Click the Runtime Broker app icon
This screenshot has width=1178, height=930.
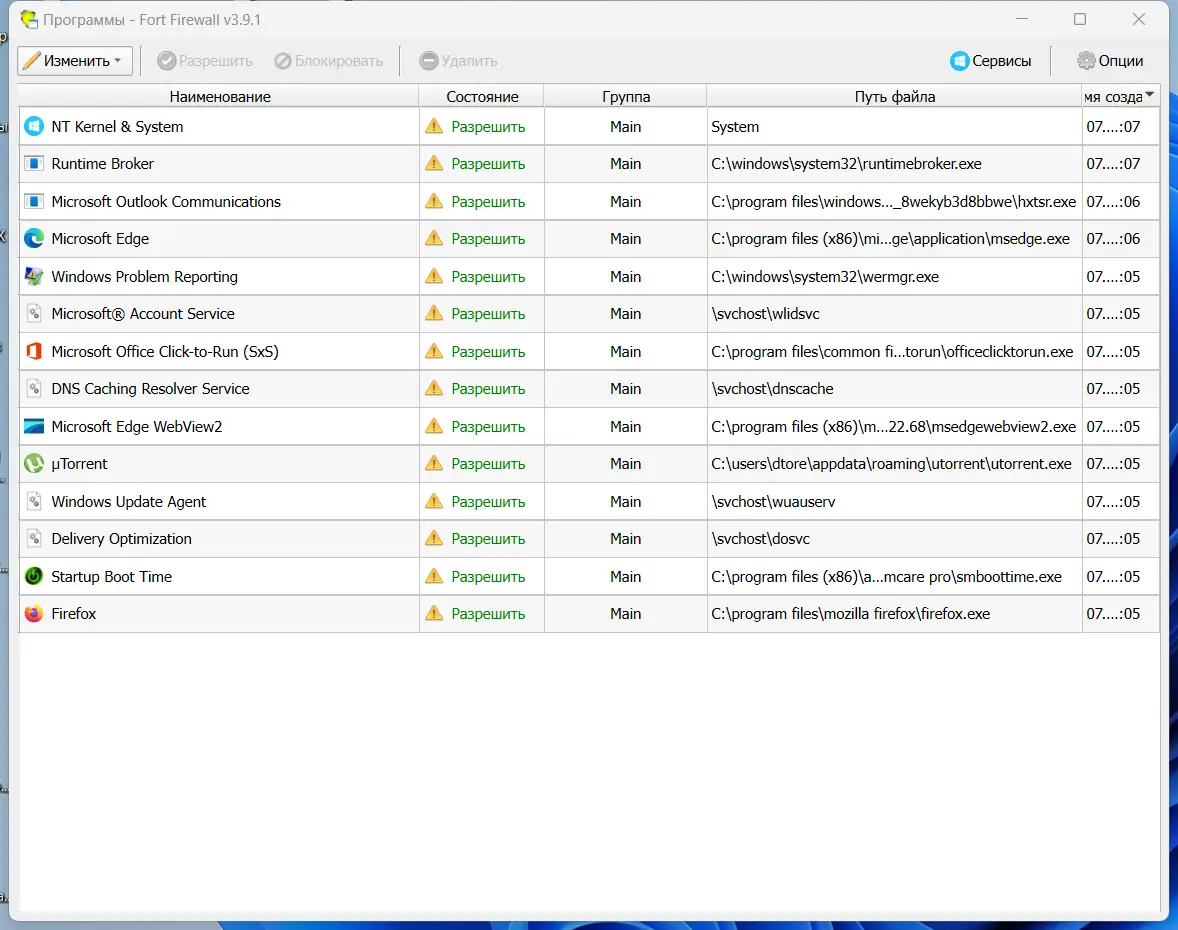point(34,164)
